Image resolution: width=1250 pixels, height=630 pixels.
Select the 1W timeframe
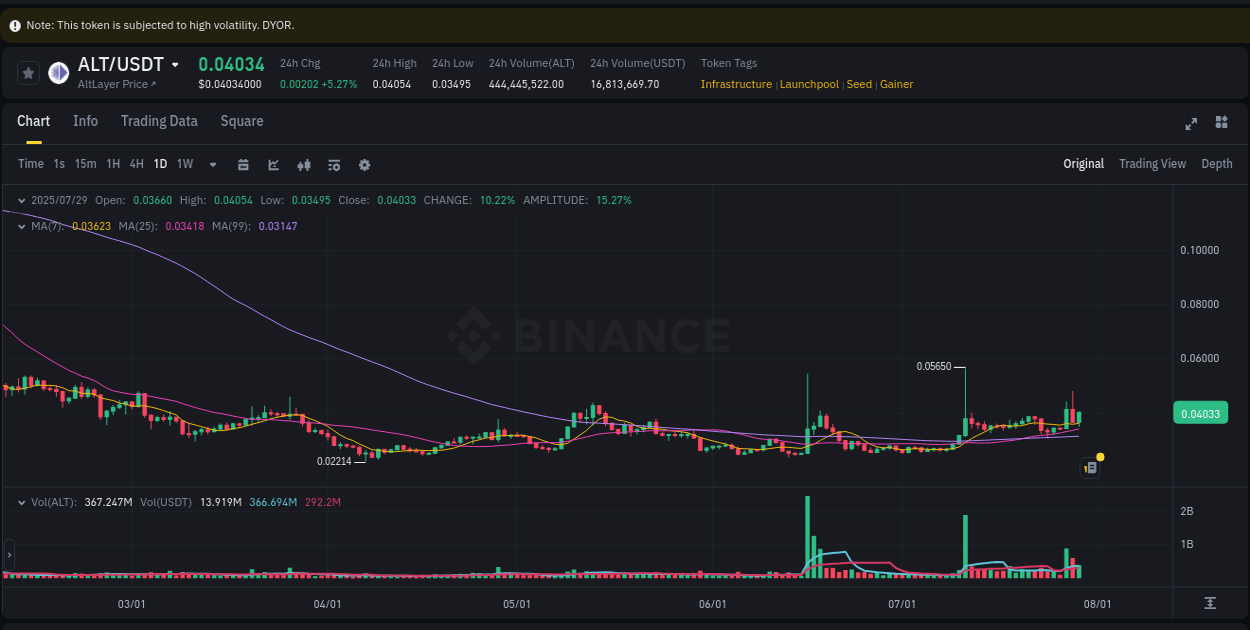[x=184, y=163]
